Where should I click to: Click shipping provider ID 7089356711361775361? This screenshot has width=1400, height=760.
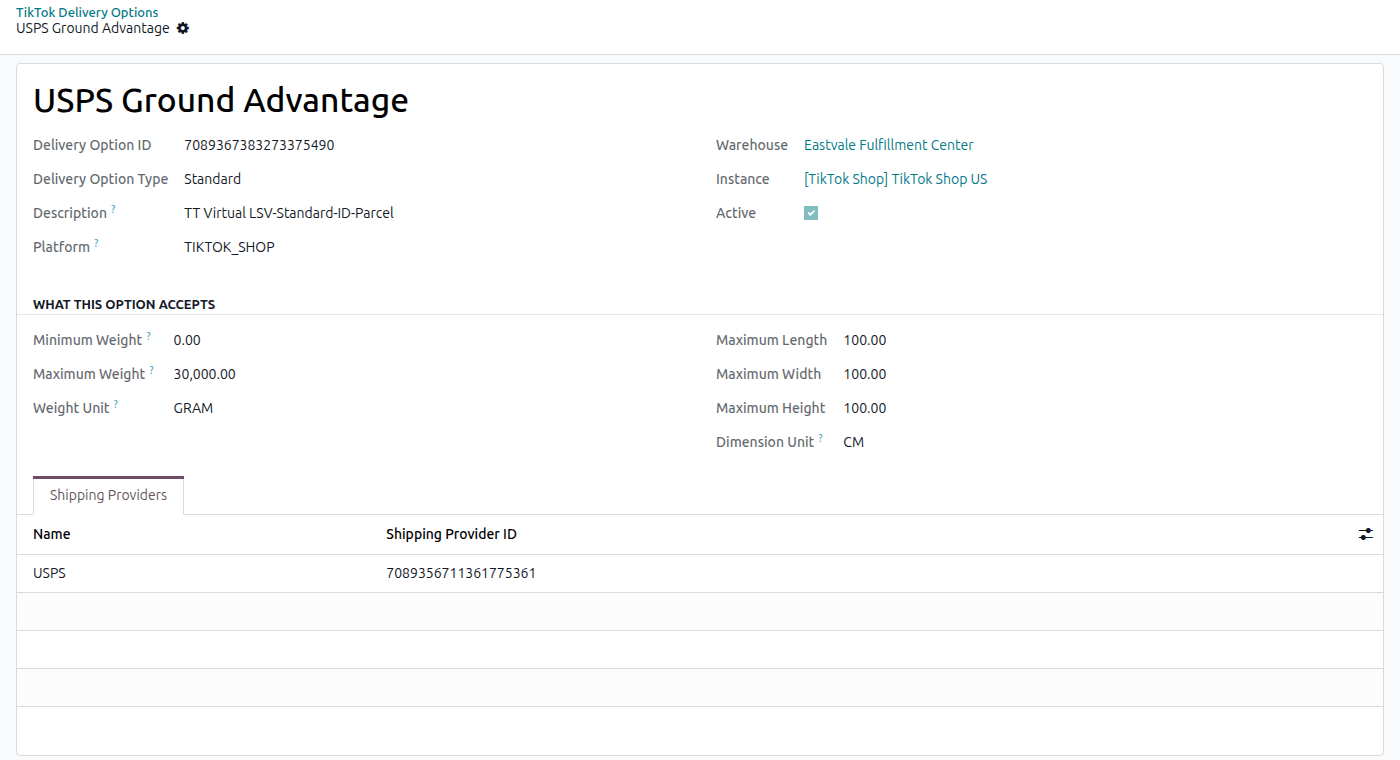[x=461, y=574]
